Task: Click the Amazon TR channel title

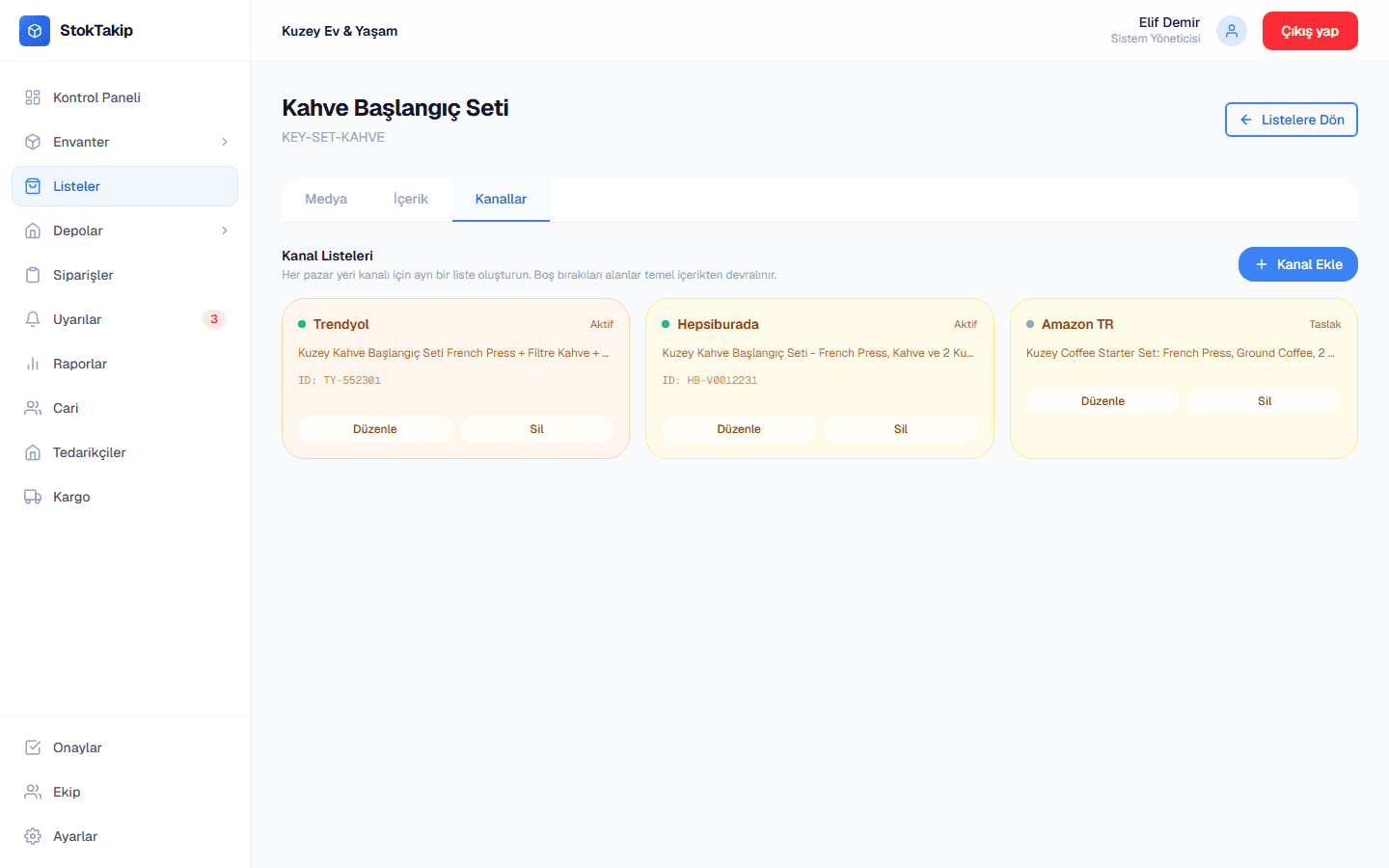Action: pos(1077,324)
